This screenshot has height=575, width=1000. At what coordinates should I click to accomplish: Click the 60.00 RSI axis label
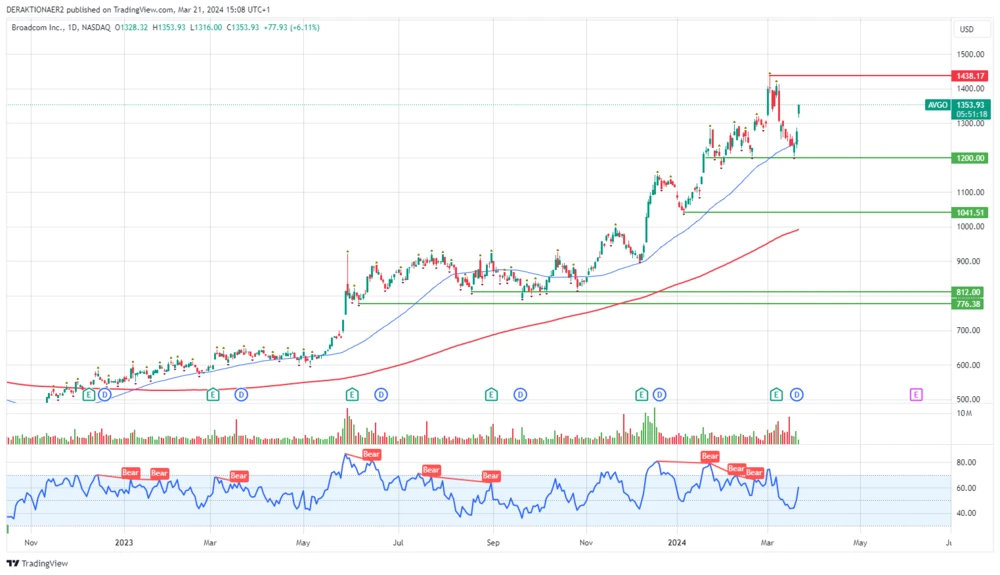pos(966,488)
